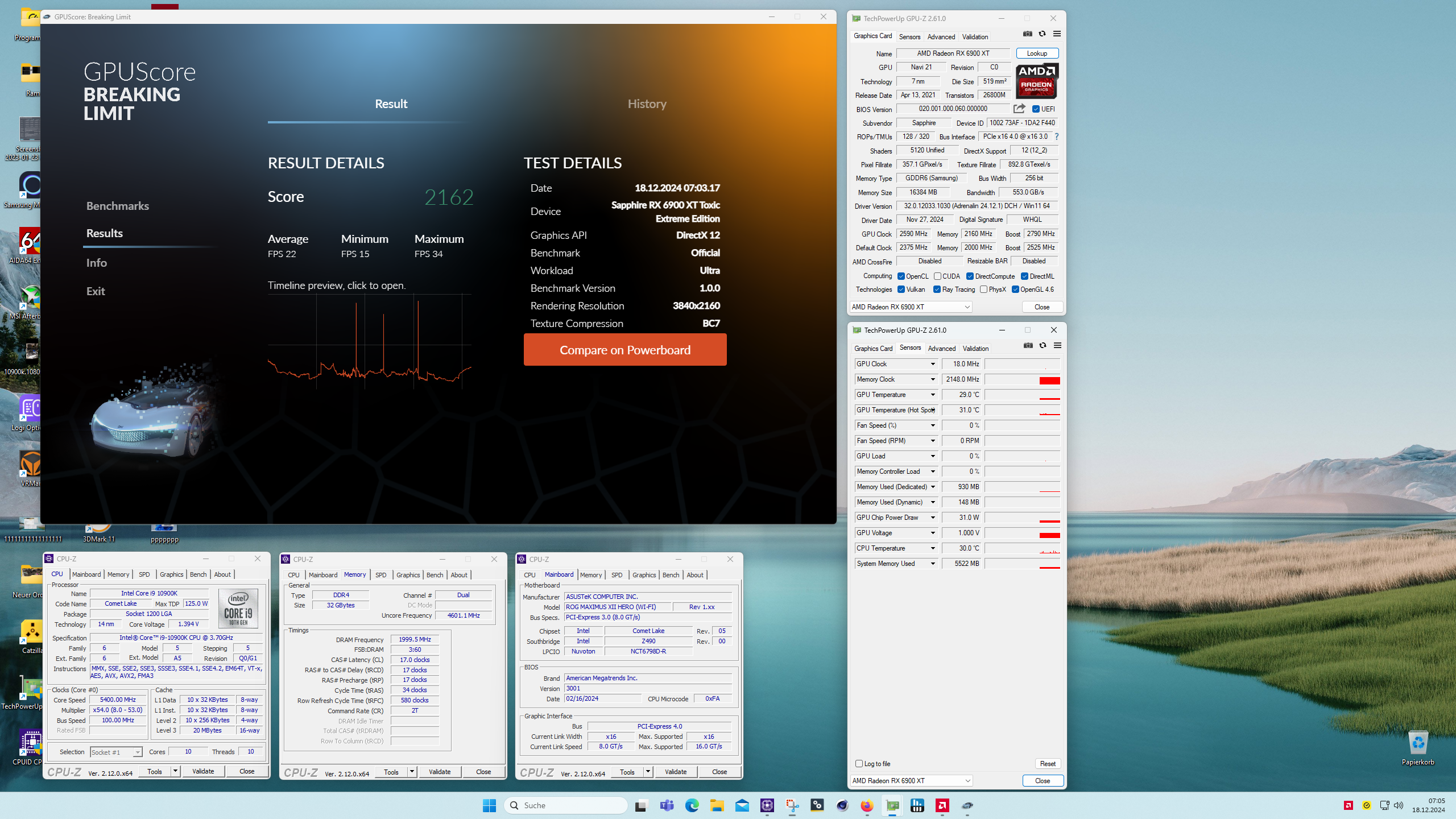Switch to the Advanced tab in the top GPU-Z window
This screenshot has width=1456, height=819.
tap(941, 37)
